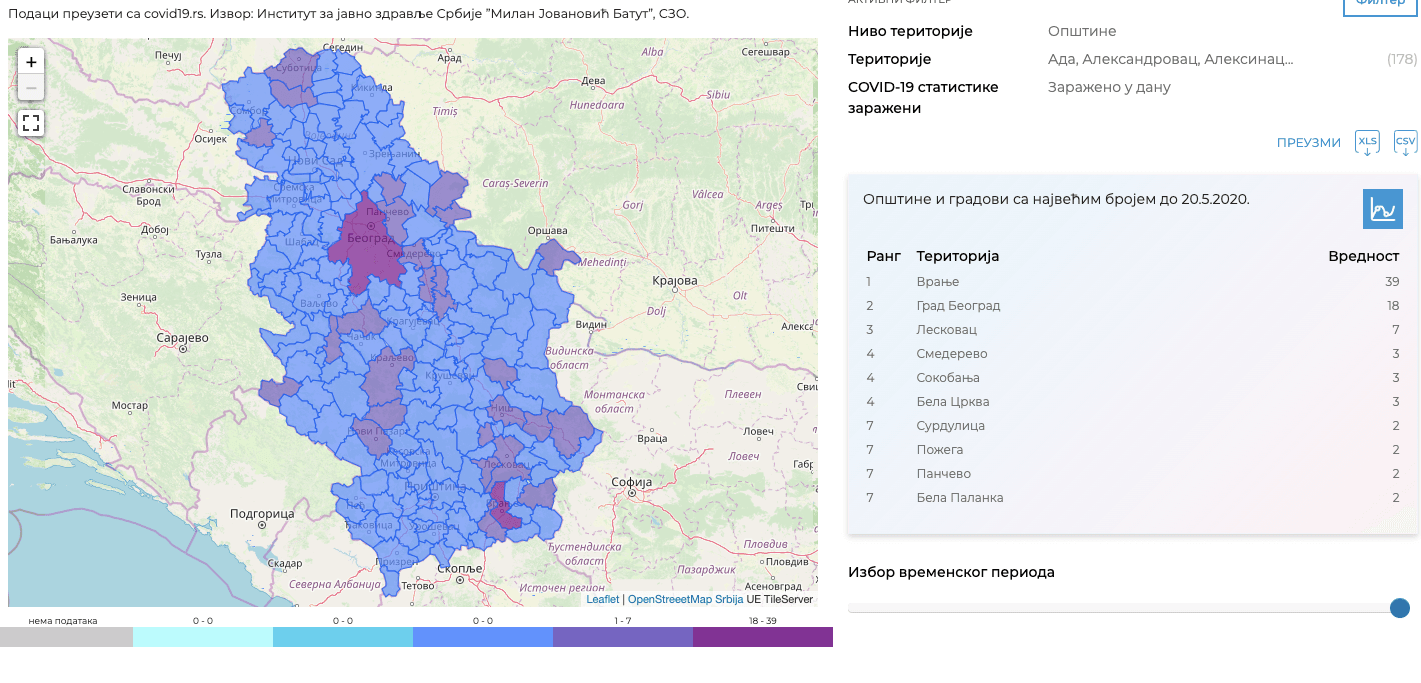Download data as CSV file
The width and height of the screenshot is (1421, 683).
(1405, 143)
